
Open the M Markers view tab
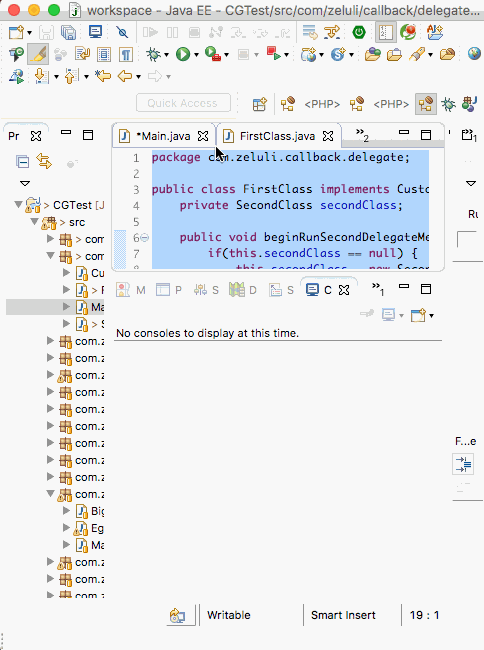tap(131, 290)
